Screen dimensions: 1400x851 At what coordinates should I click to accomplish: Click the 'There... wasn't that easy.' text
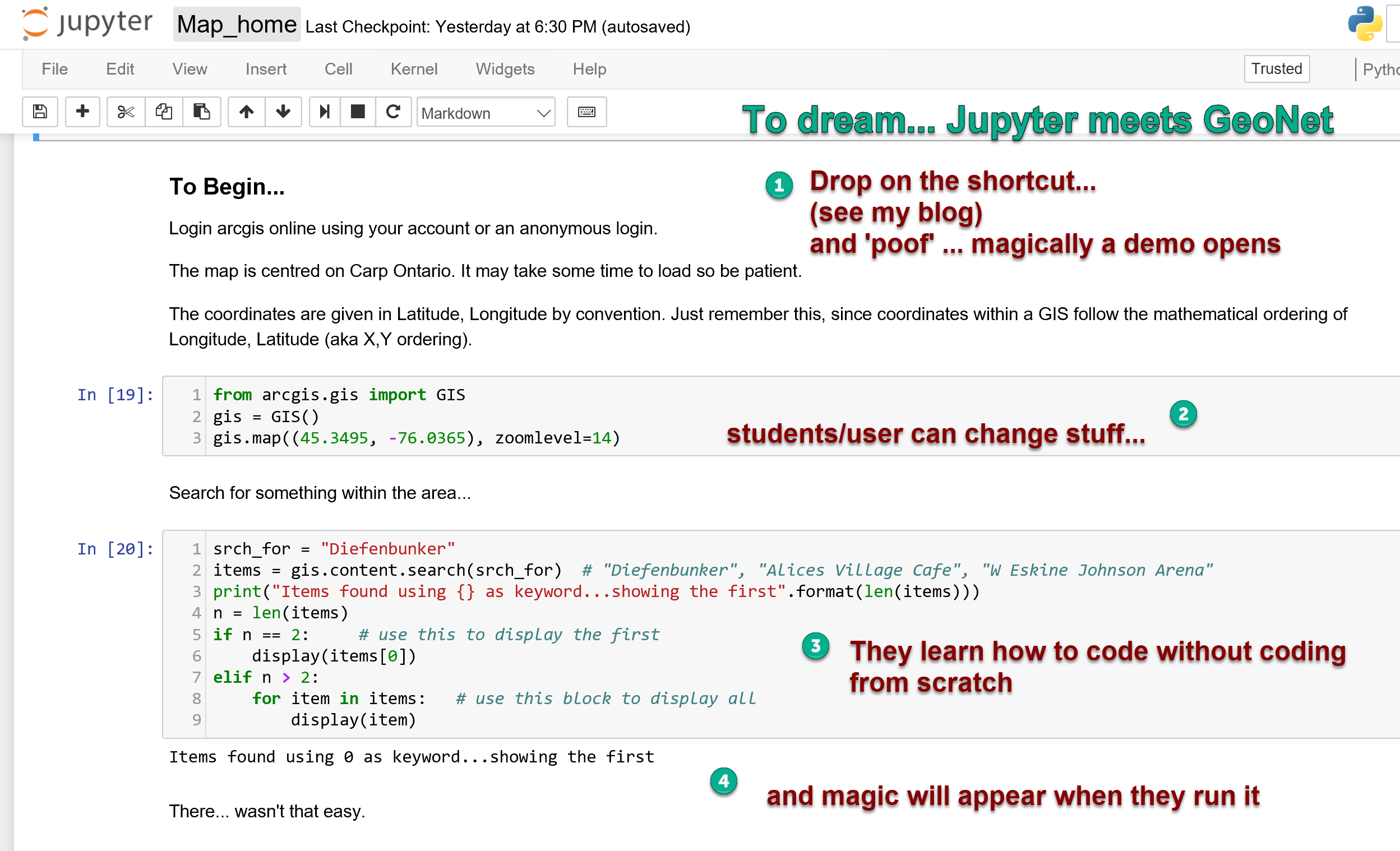[x=267, y=811]
